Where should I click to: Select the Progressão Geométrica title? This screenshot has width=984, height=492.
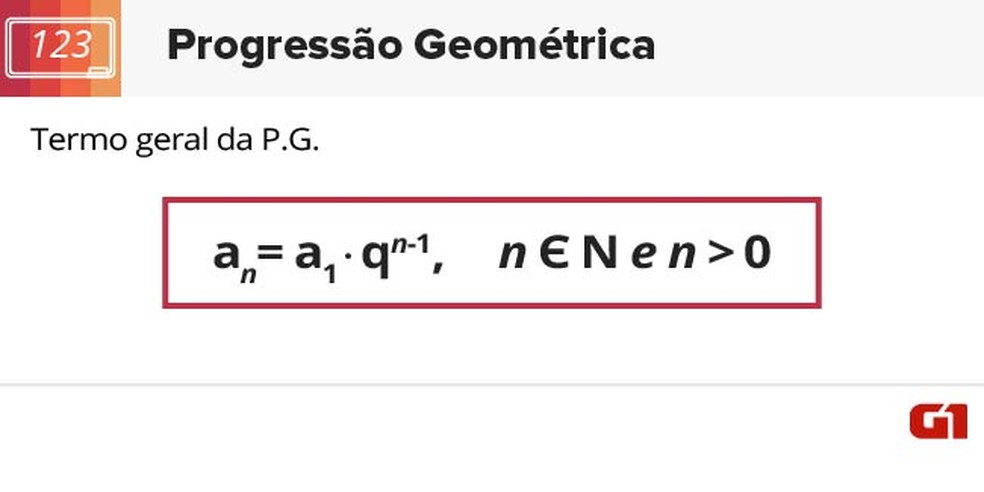coord(411,46)
